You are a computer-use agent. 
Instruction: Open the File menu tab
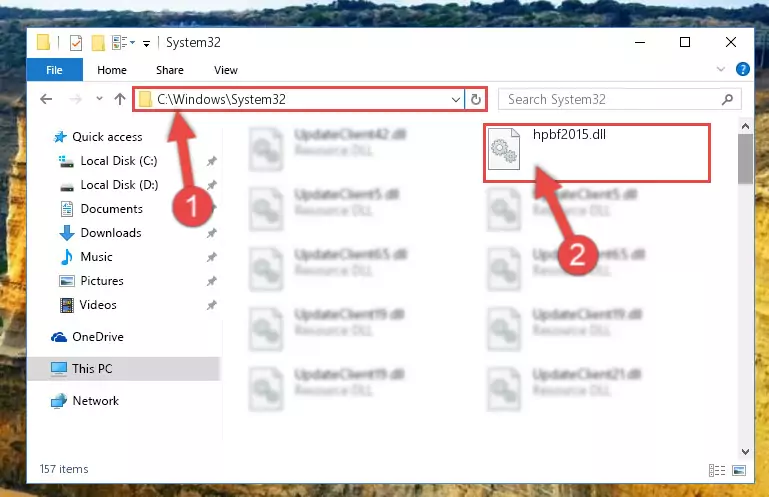click(x=54, y=70)
